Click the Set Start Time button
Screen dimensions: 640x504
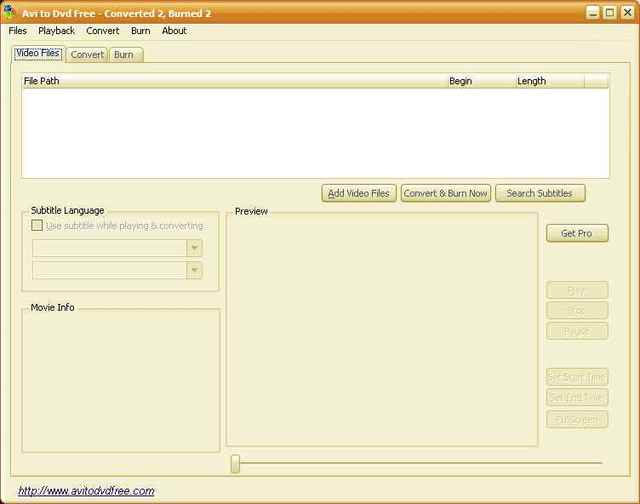tap(577, 378)
